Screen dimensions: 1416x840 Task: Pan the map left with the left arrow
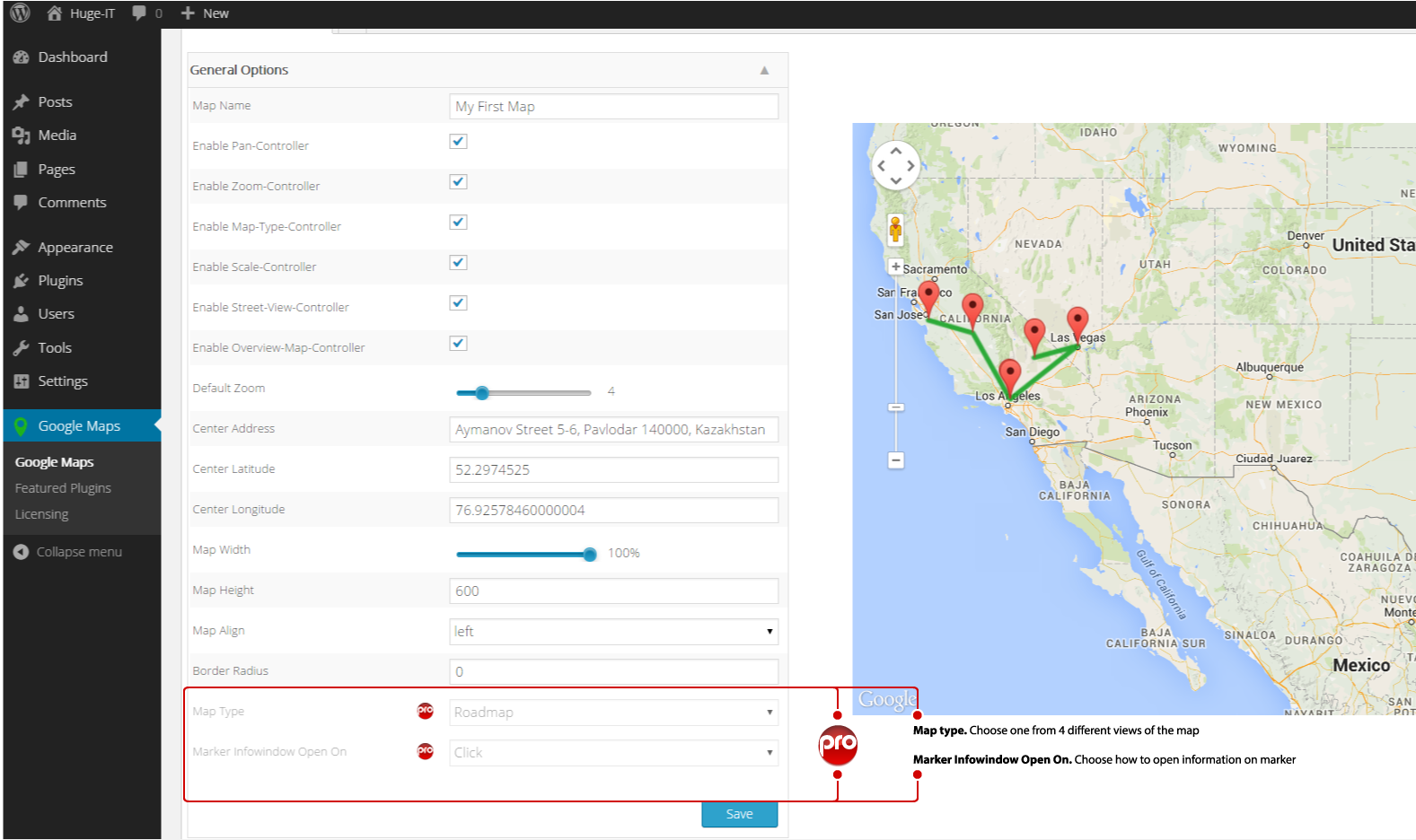pos(882,166)
